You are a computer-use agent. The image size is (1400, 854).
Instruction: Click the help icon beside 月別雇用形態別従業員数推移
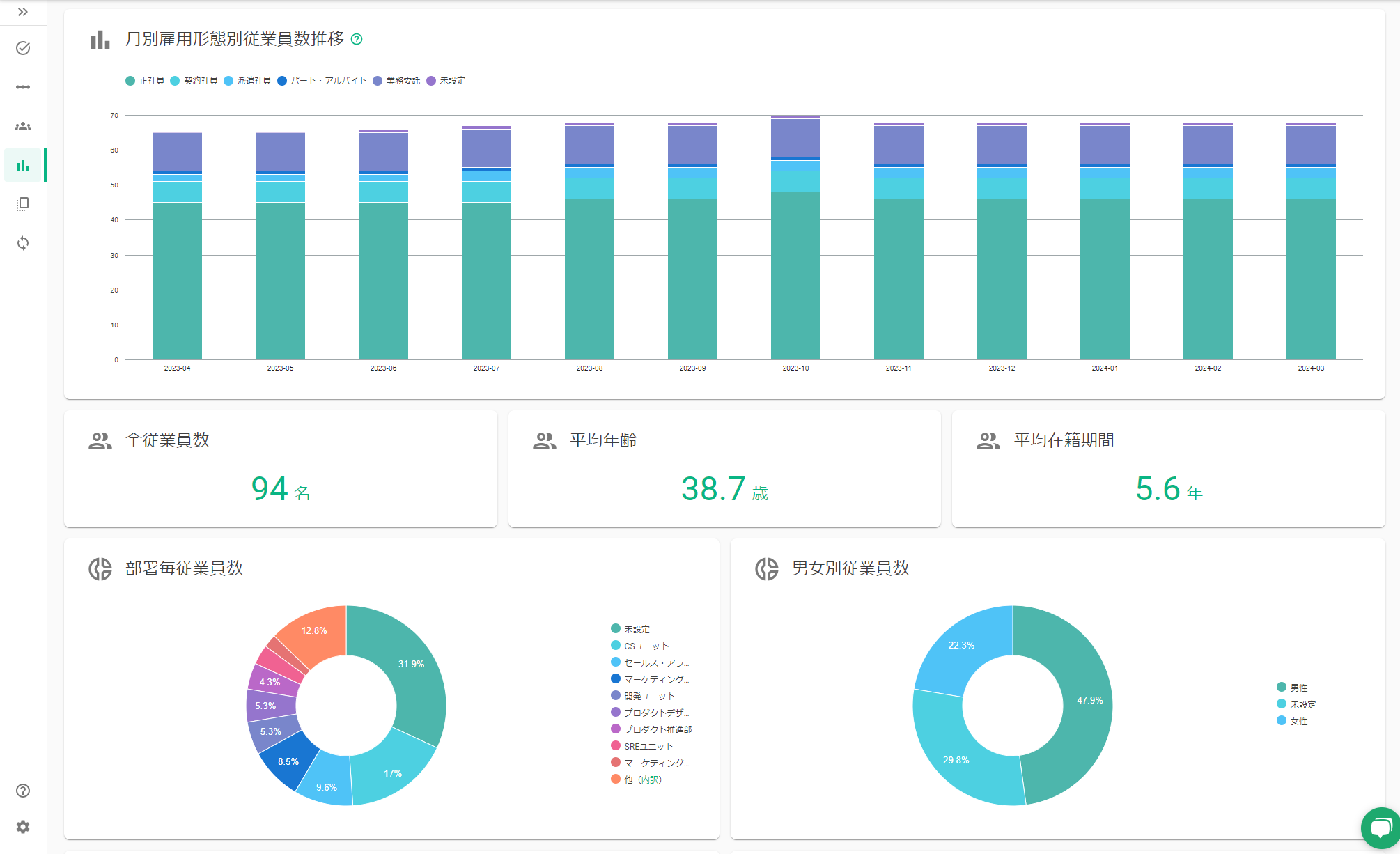pyautogui.click(x=357, y=39)
